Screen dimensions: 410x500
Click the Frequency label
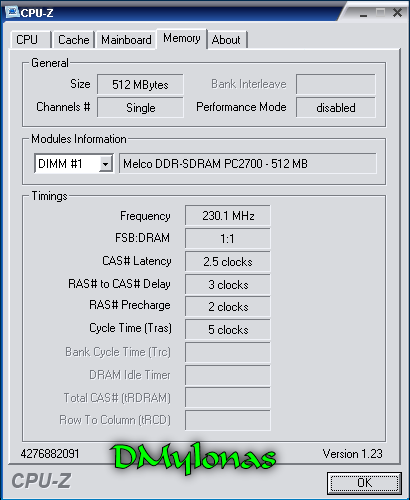tap(145, 216)
